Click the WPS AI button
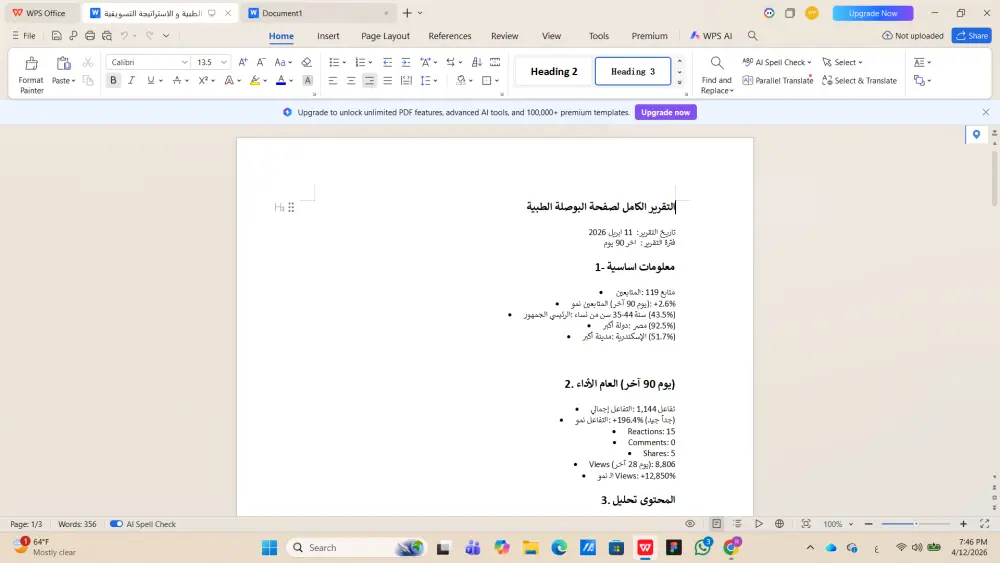Image resolution: width=1000 pixels, height=563 pixels. click(x=711, y=36)
